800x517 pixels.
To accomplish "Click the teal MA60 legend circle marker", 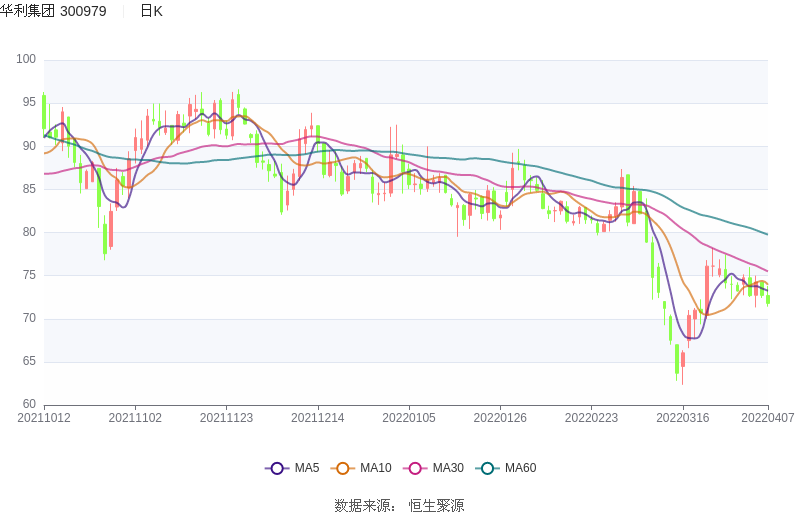I will (x=488, y=468).
